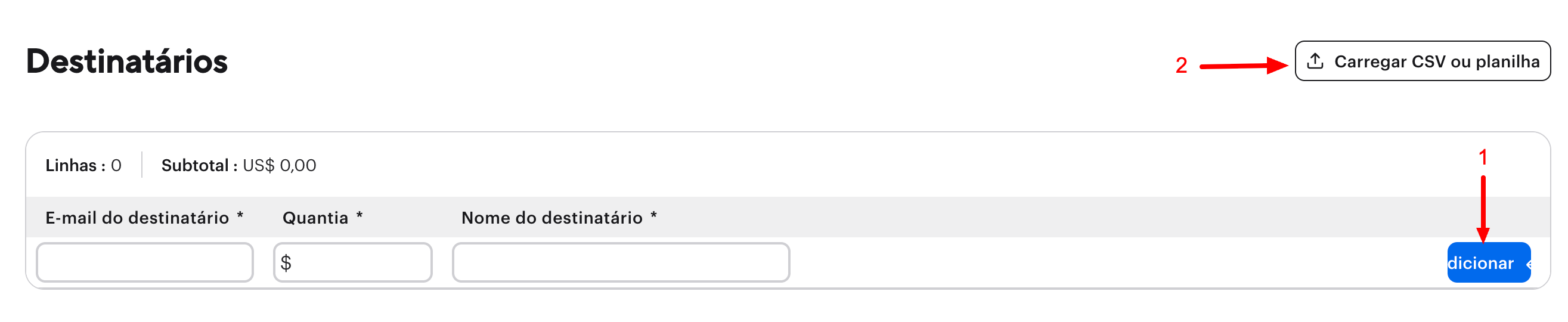Image resolution: width=1568 pixels, height=322 pixels.
Task: Click the dollar sign in the Quantia field
Action: (286, 263)
